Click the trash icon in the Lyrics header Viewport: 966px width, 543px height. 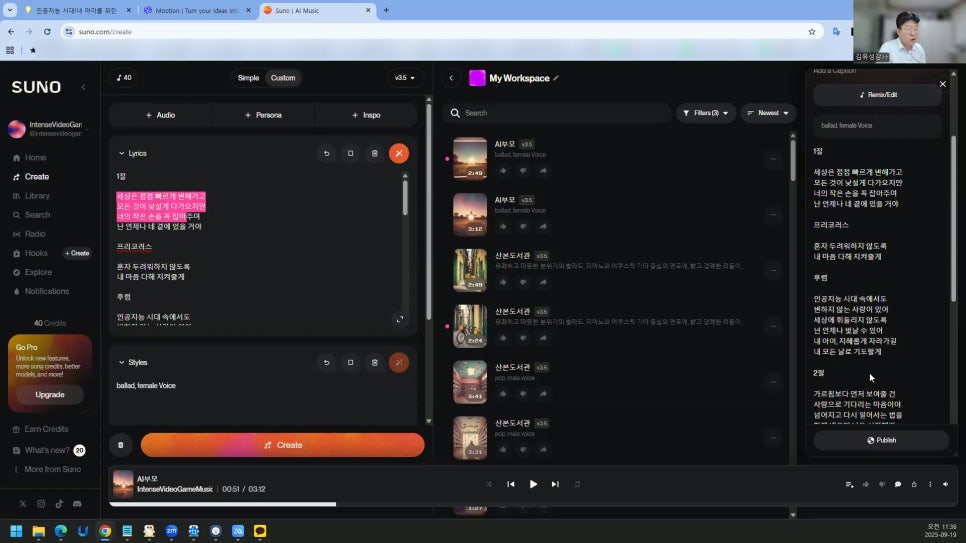375,153
